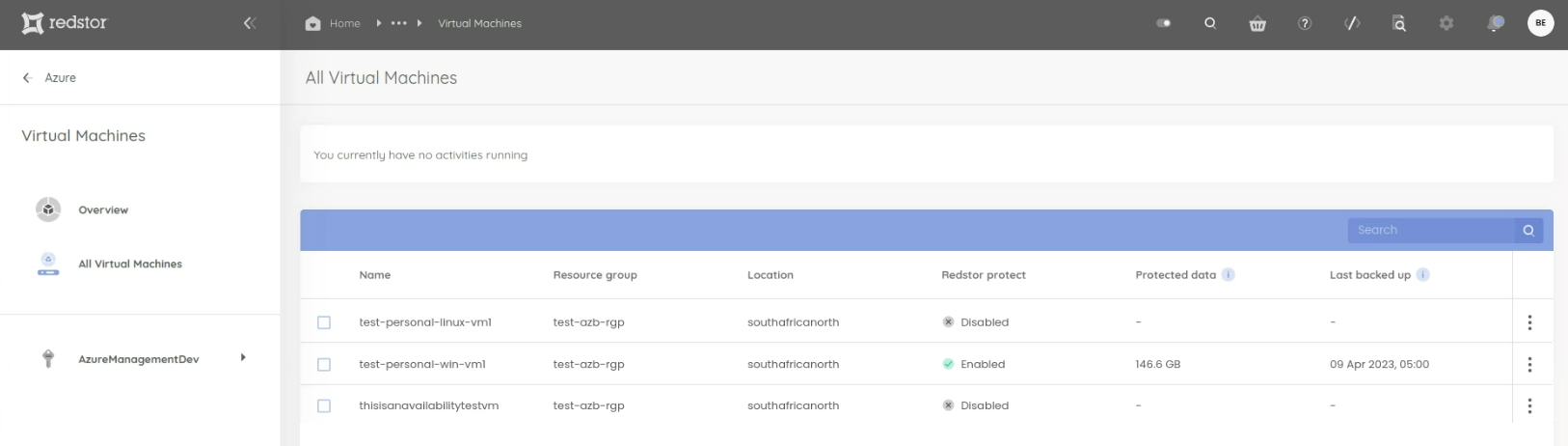Screen dimensions: 1568x446
Task: Show Protected data info tooltip
Action: pyautogui.click(x=1229, y=274)
